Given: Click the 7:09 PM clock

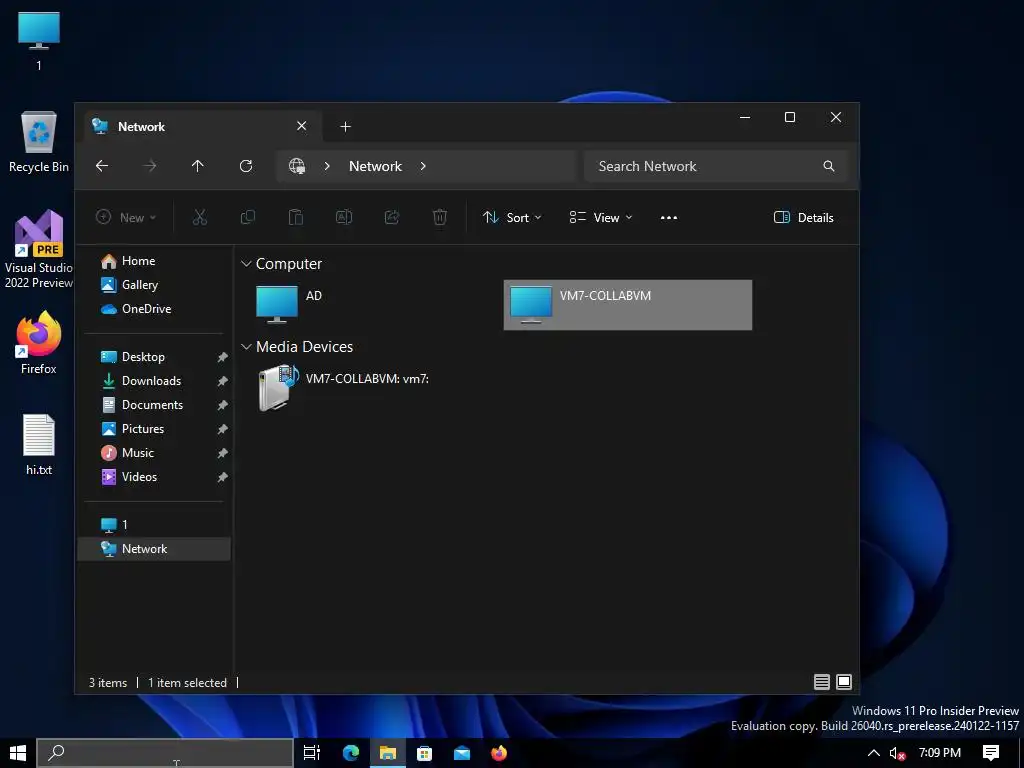Looking at the screenshot, I should point(940,753).
